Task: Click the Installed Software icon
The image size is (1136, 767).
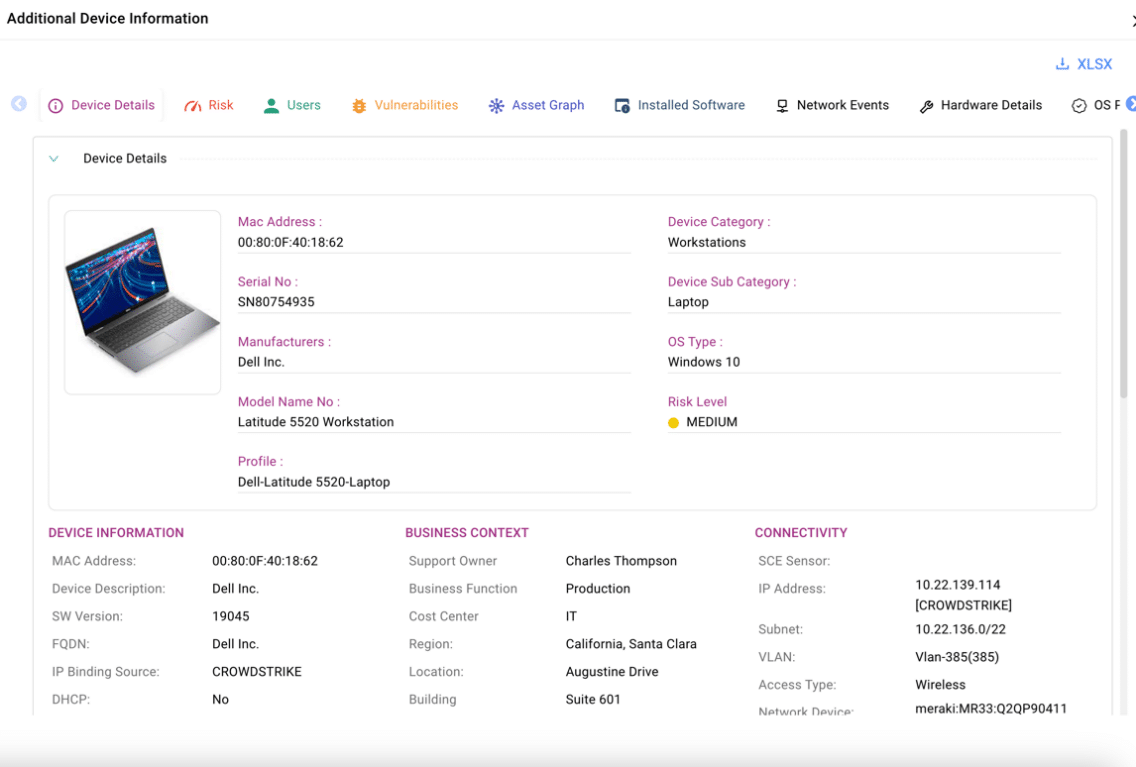Action: tap(622, 106)
